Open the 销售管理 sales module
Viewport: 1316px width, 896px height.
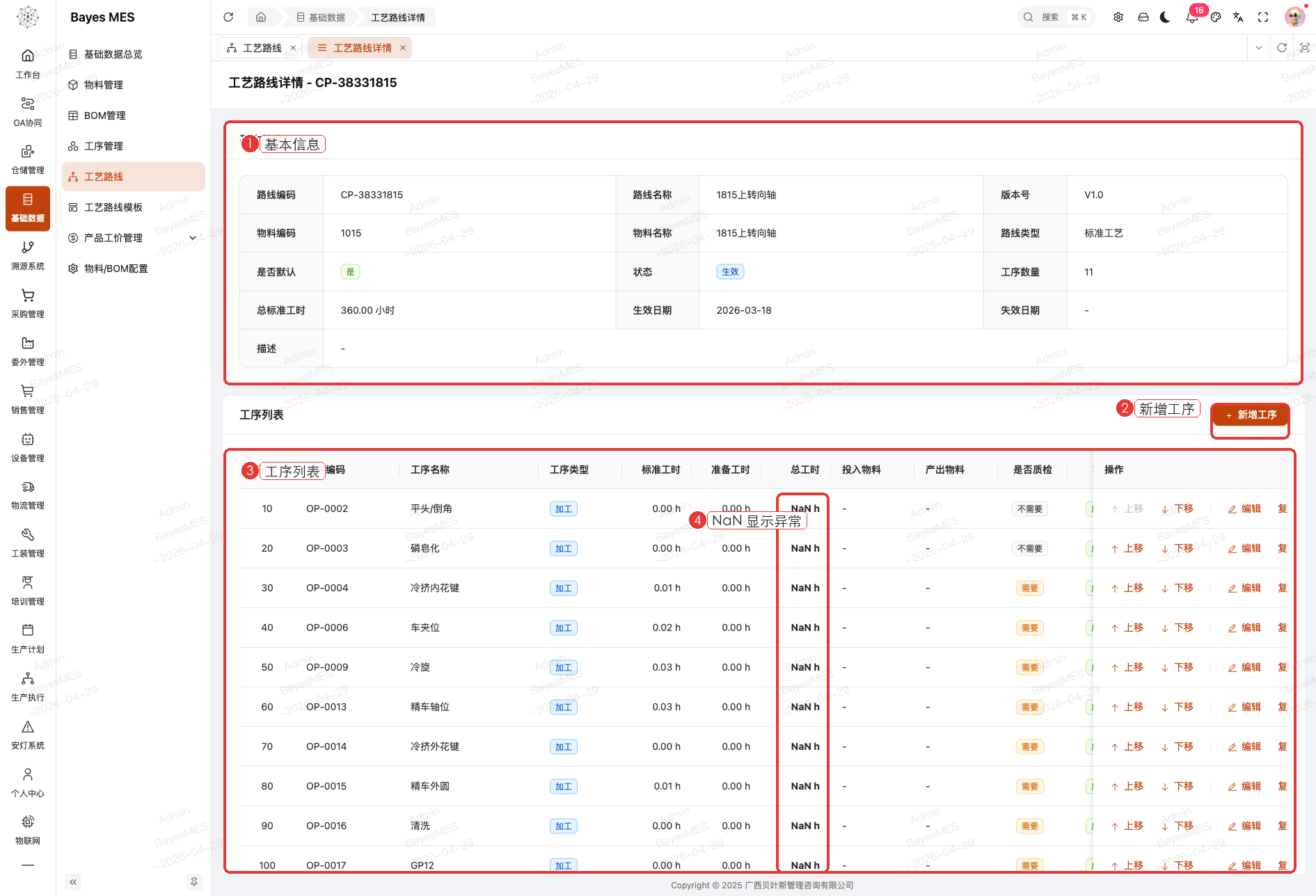[x=28, y=400]
